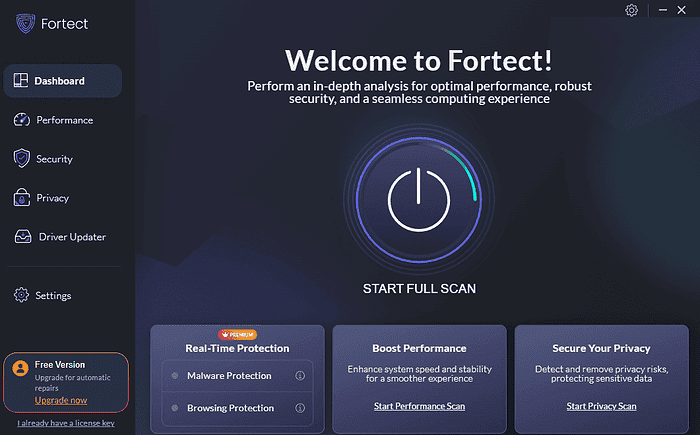The image size is (700, 435).
Task: Show info for Browsing Protection
Action: tap(300, 408)
